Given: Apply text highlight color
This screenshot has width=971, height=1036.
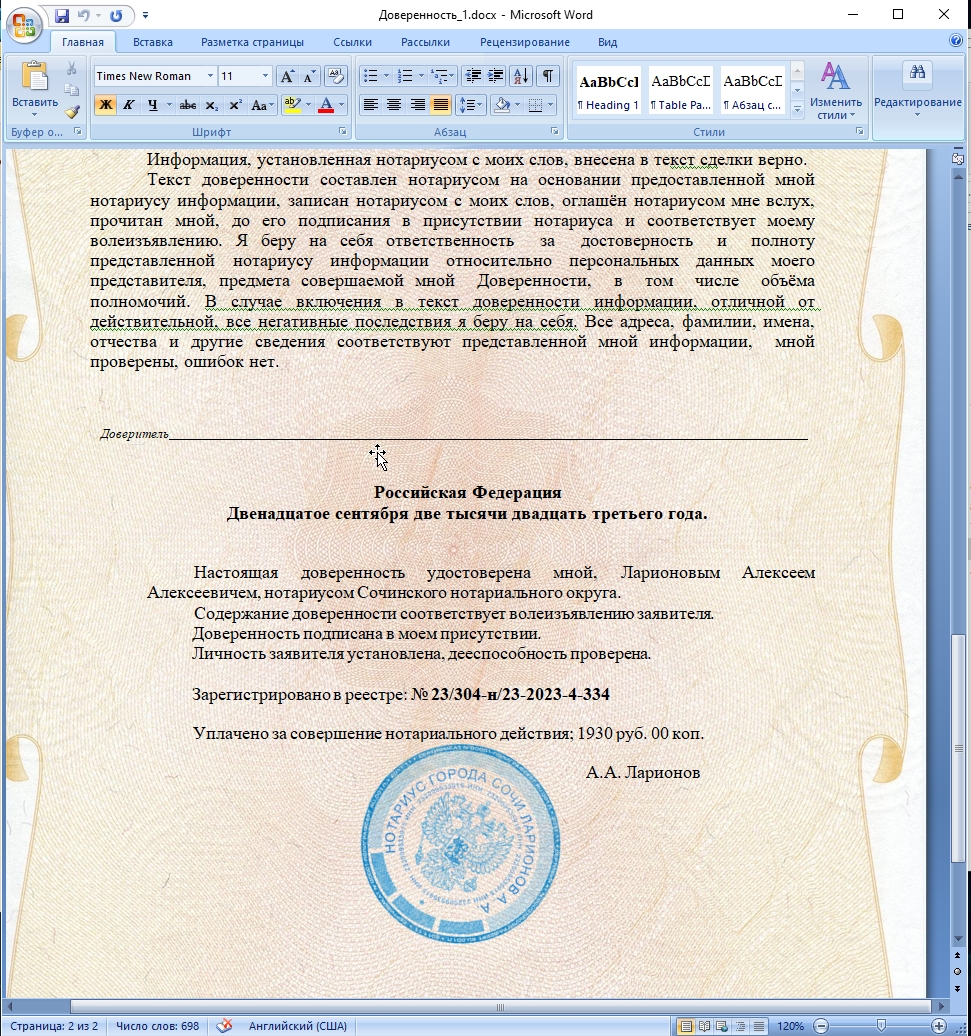Looking at the screenshot, I should pos(291,105).
